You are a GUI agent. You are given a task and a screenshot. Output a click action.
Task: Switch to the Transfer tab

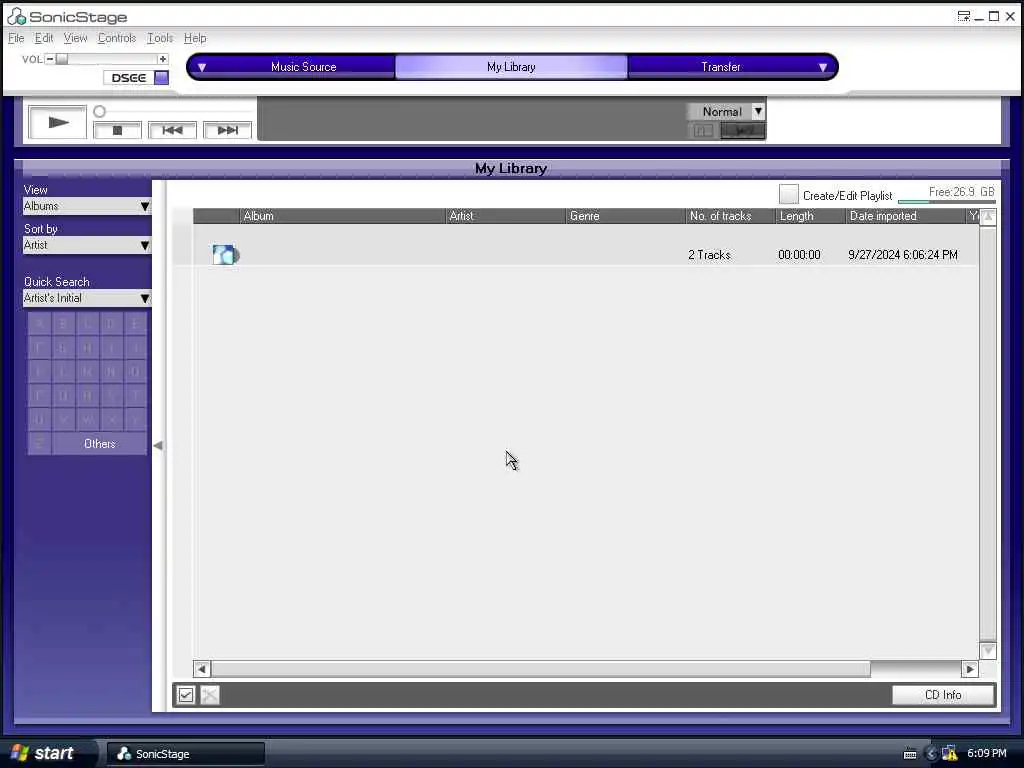tap(720, 67)
